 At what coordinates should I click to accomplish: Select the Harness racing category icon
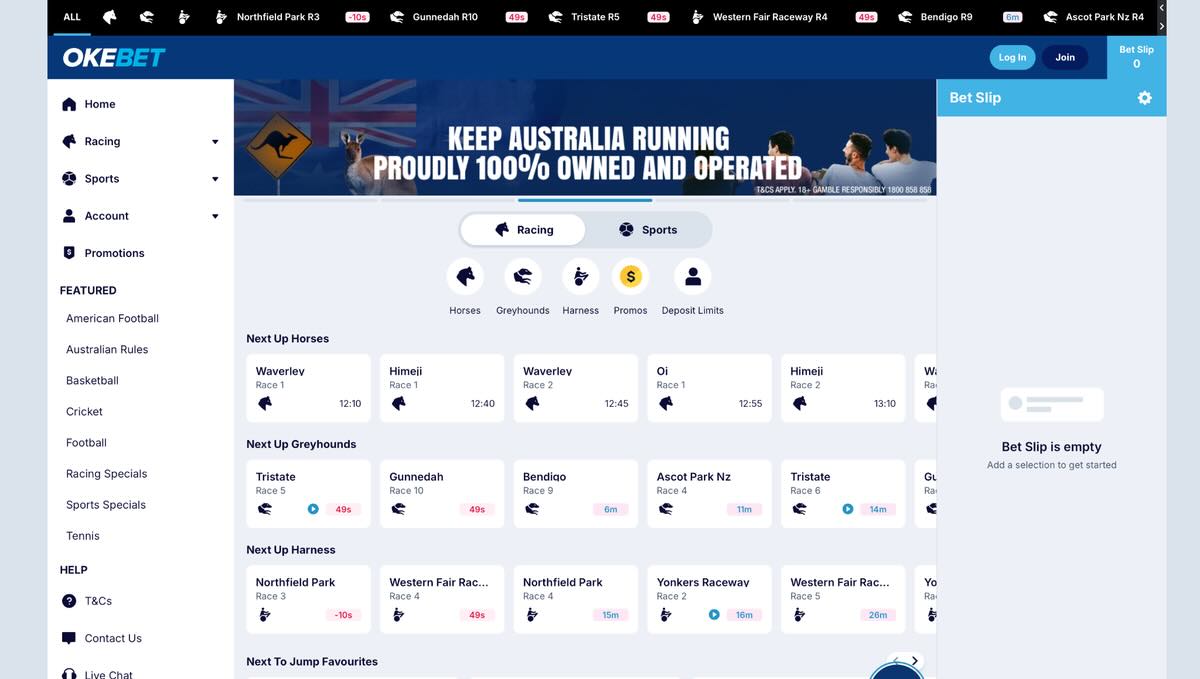(580, 276)
